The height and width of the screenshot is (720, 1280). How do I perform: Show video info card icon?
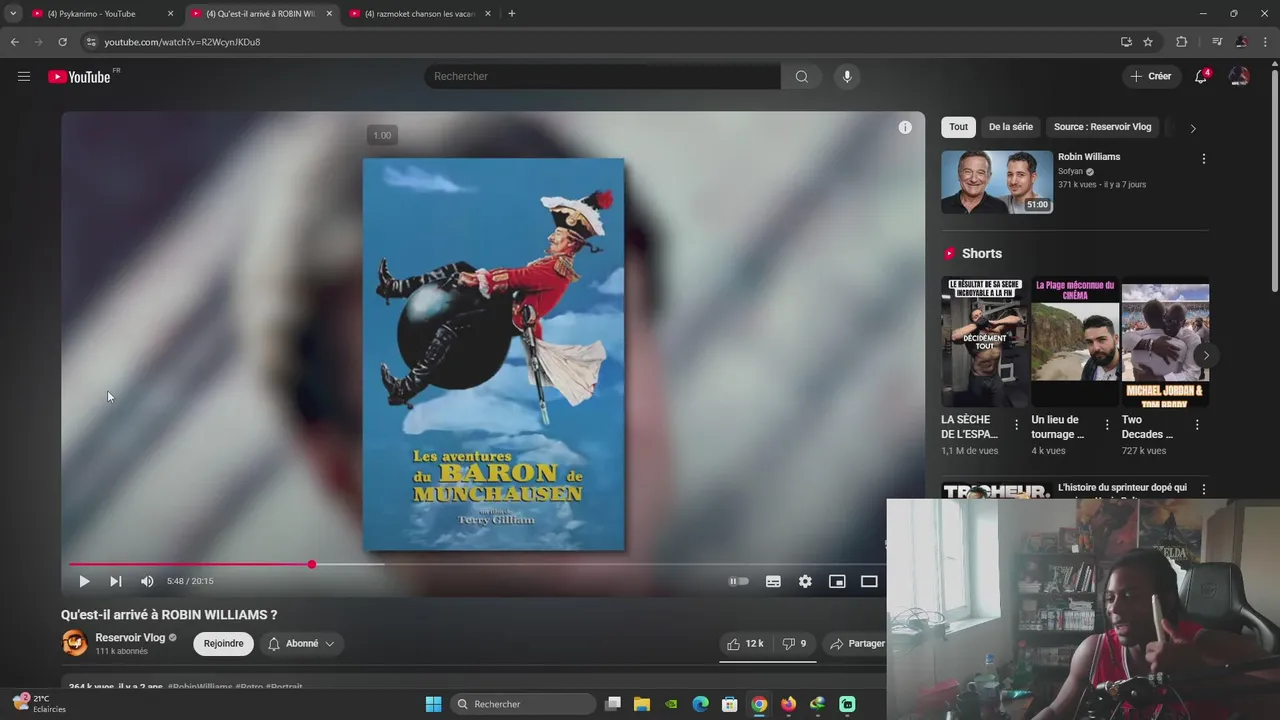click(x=905, y=127)
